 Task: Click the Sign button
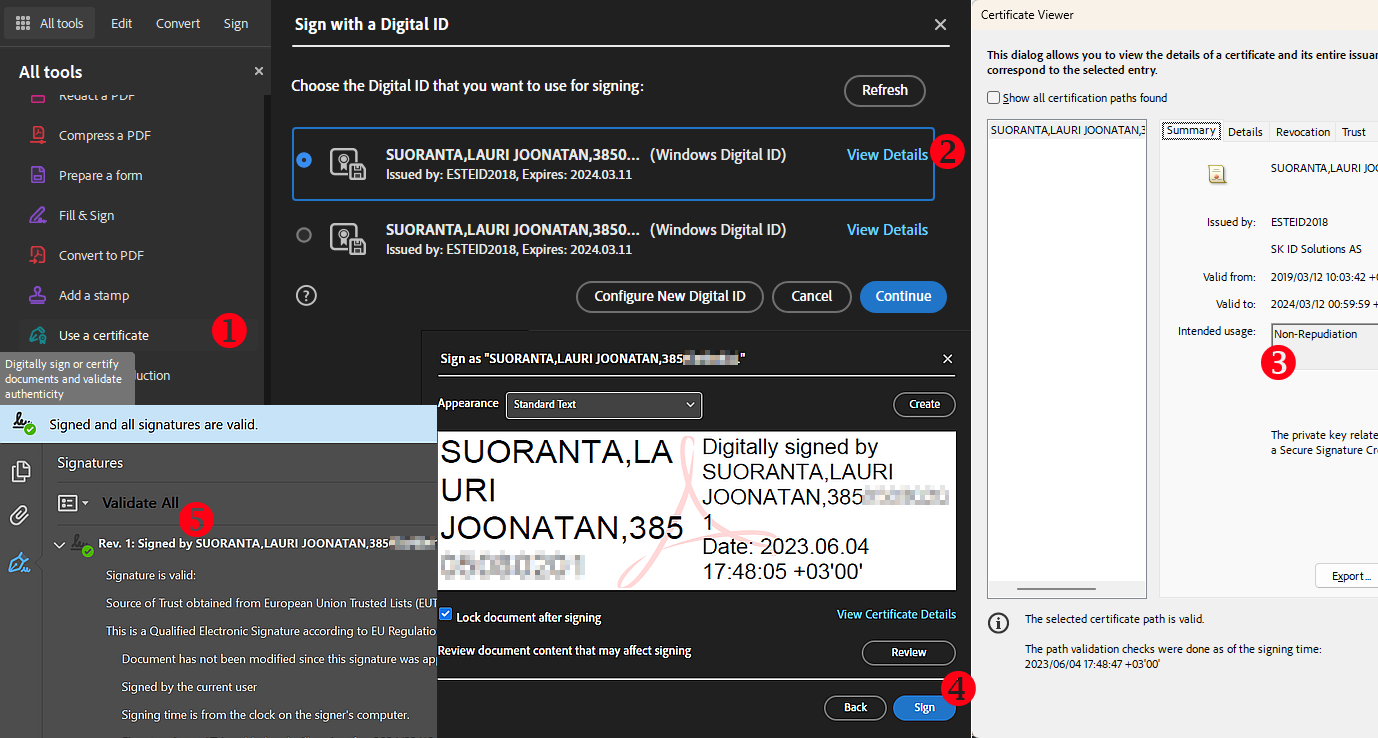point(924,707)
